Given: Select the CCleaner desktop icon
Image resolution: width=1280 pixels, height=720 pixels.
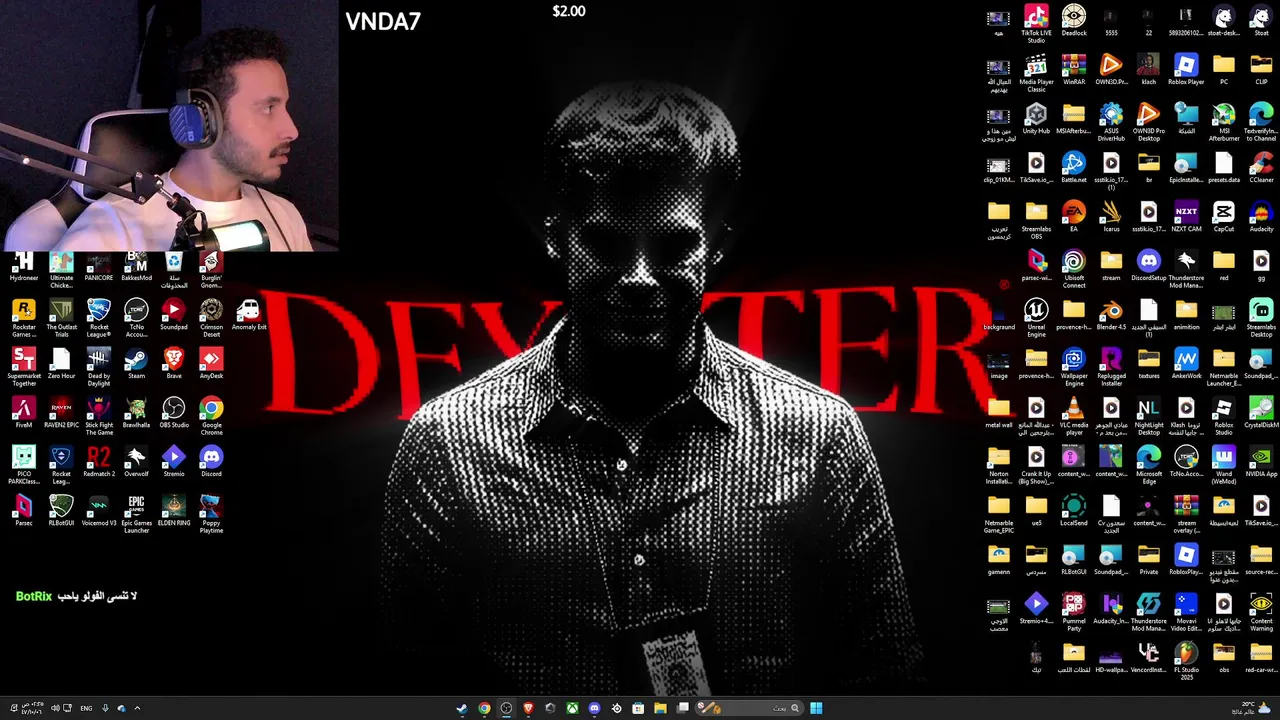Looking at the screenshot, I should [1261, 168].
